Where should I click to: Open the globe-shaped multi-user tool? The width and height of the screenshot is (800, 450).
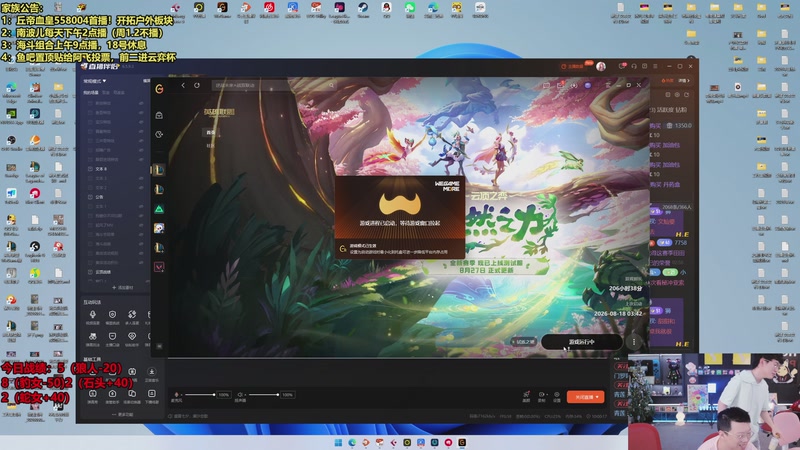(132, 315)
